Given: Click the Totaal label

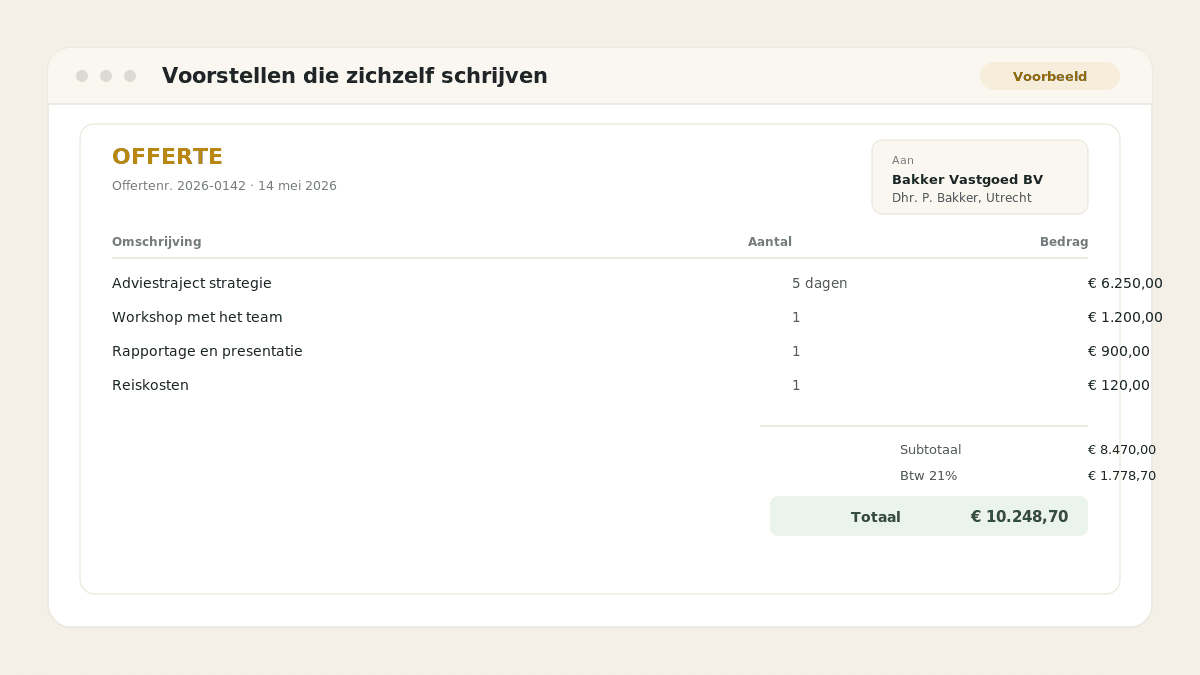Looking at the screenshot, I should pyautogui.click(x=876, y=517).
